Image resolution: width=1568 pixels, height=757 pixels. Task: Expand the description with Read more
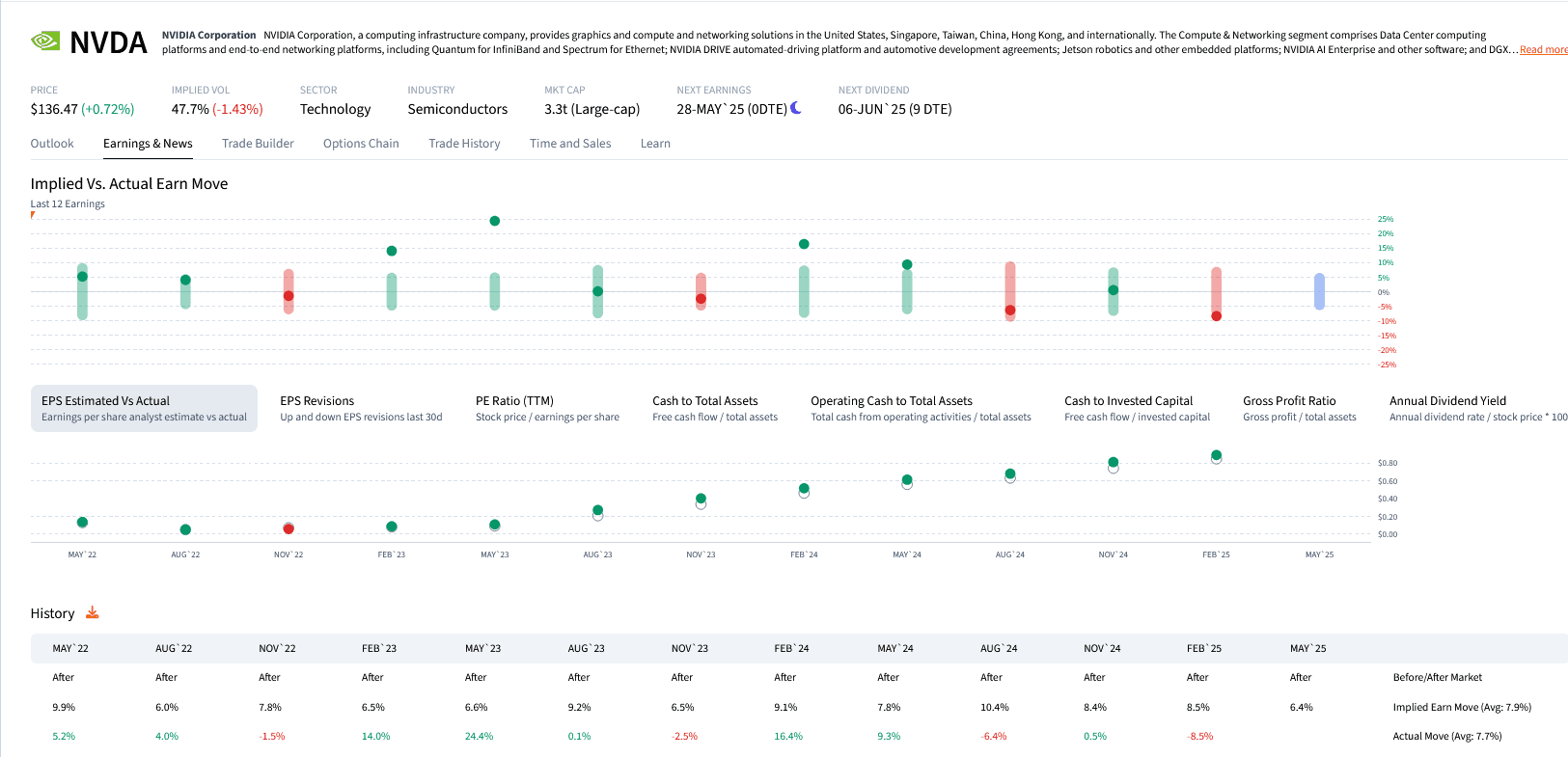tap(1543, 50)
